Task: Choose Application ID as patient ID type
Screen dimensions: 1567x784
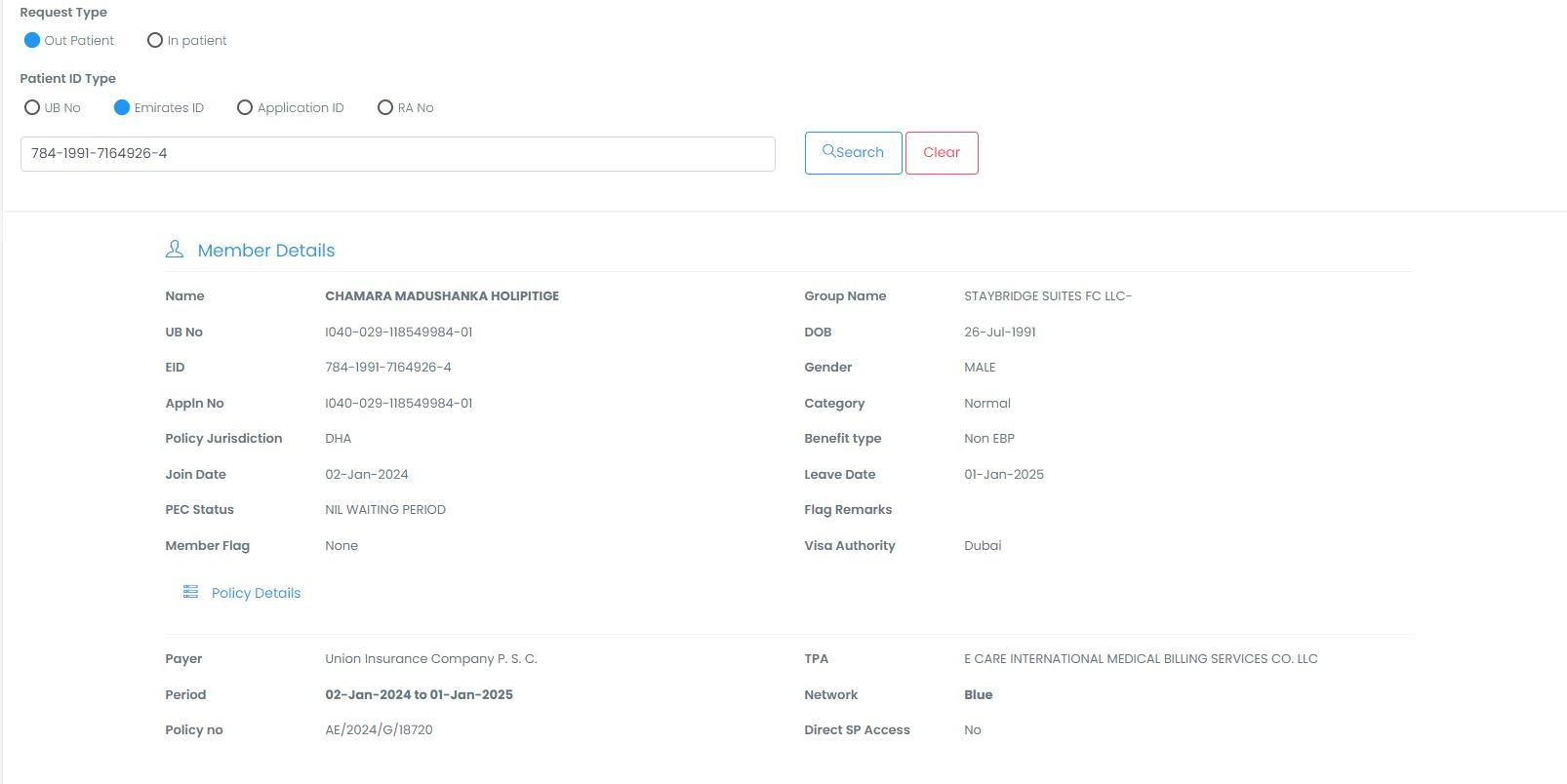Action: (x=245, y=107)
